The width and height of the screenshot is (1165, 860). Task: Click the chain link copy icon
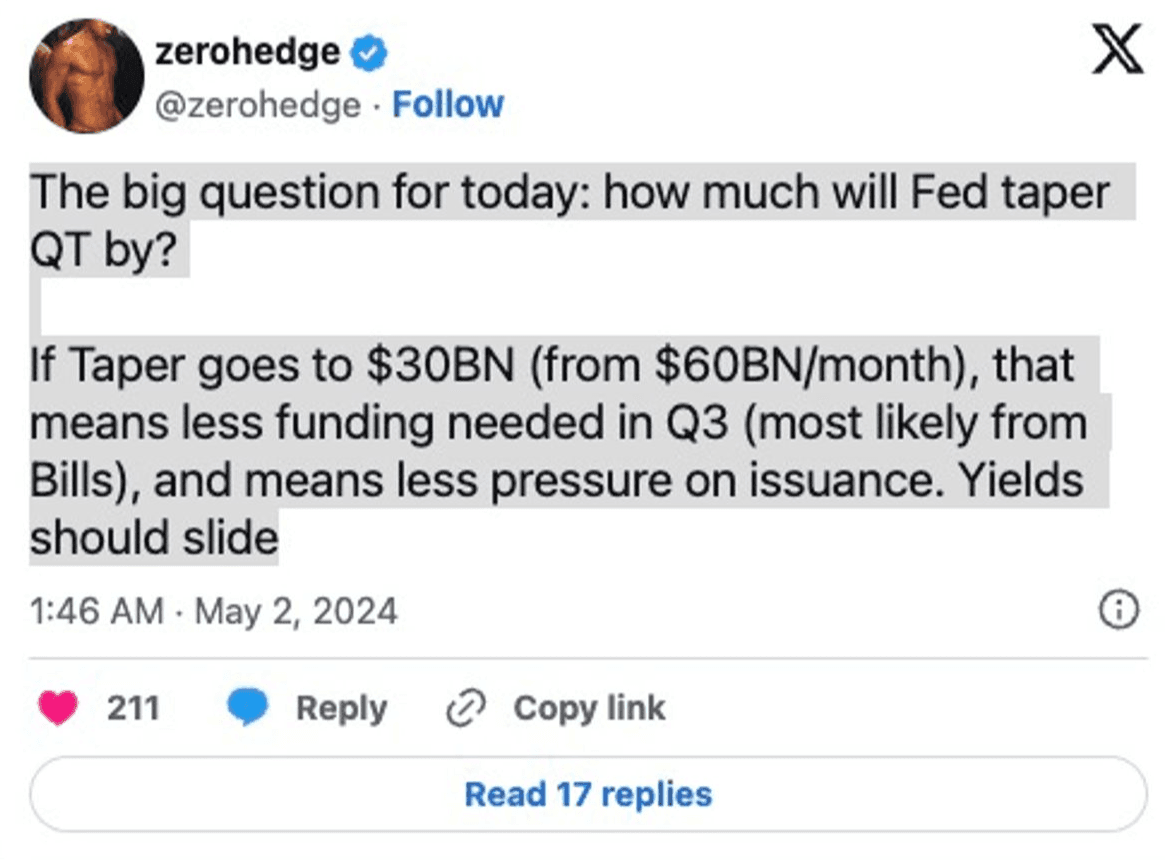(x=465, y=709)
